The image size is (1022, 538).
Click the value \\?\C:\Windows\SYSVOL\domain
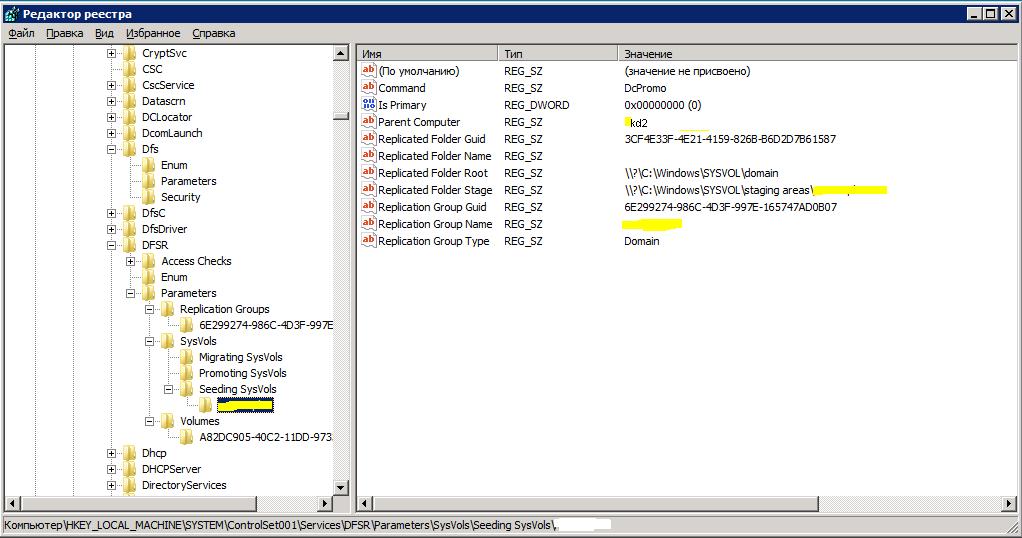(701, 173)
